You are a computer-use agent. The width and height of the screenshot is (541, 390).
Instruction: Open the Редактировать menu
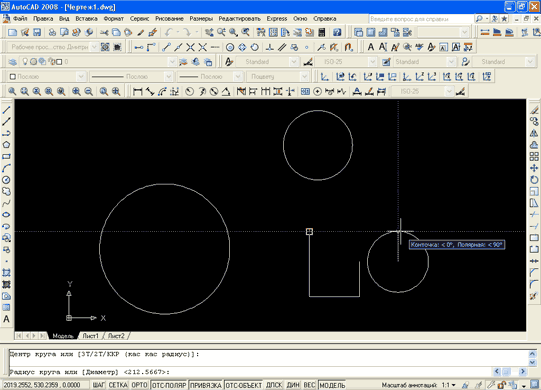[x=239, y=19]
